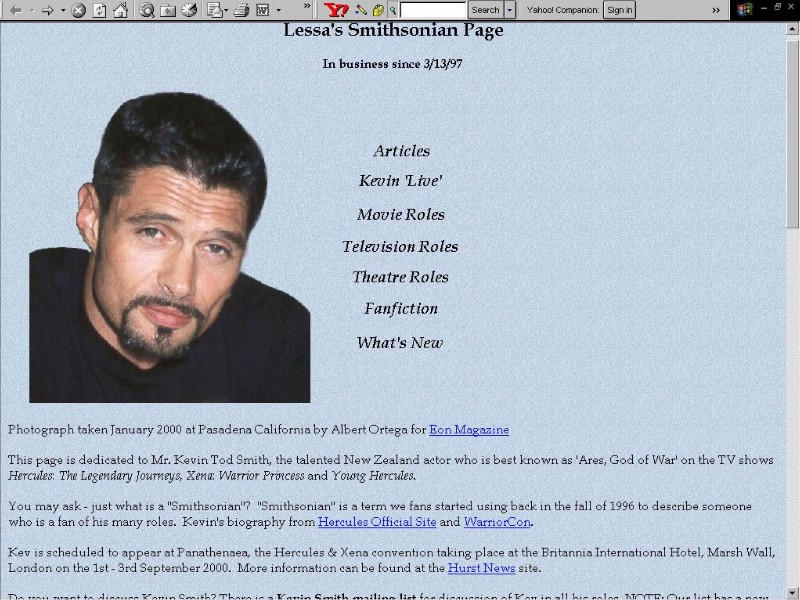
Task: Click the browser Back arrow button
Action: click(15, 10)
